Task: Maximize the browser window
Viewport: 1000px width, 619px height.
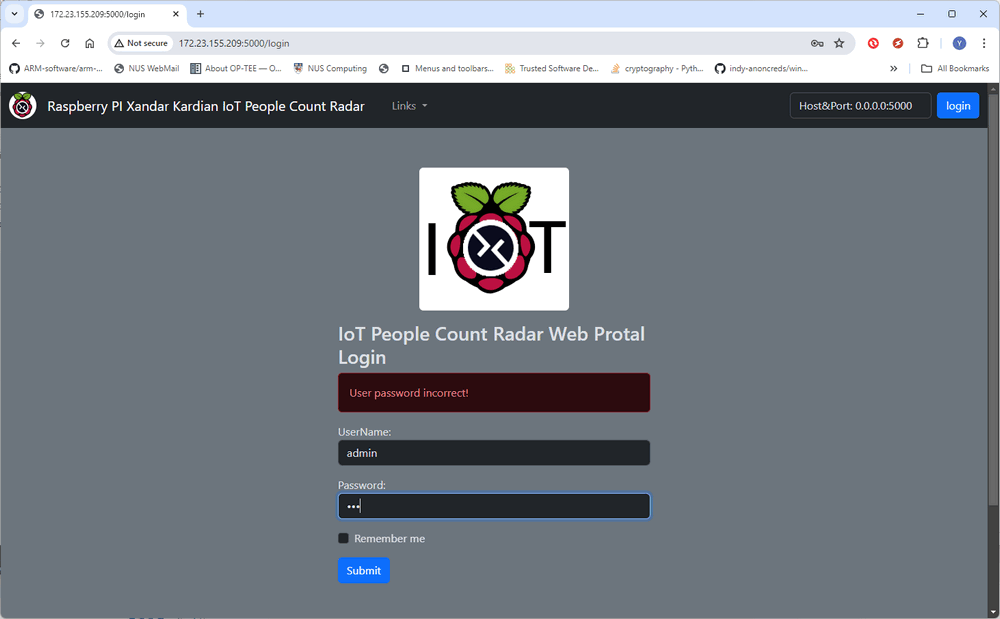Action: pos(952,14)
